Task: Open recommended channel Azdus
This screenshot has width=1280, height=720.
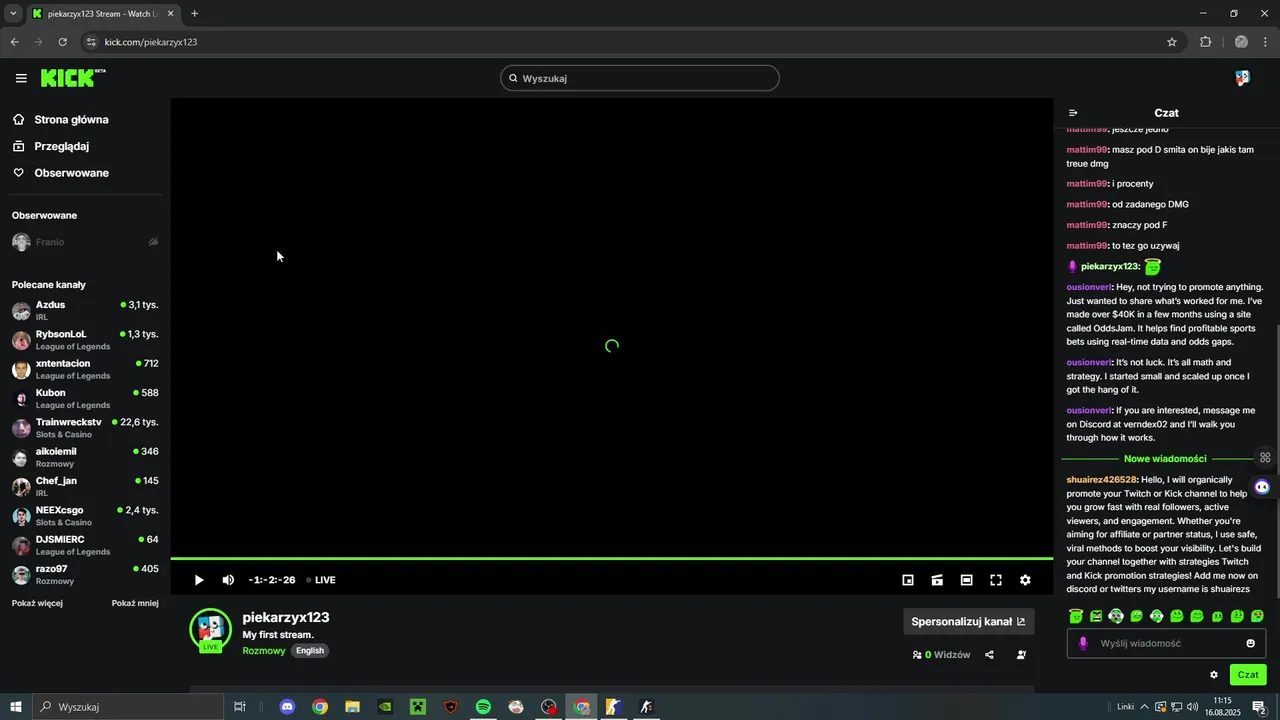Action: (85, 310)
